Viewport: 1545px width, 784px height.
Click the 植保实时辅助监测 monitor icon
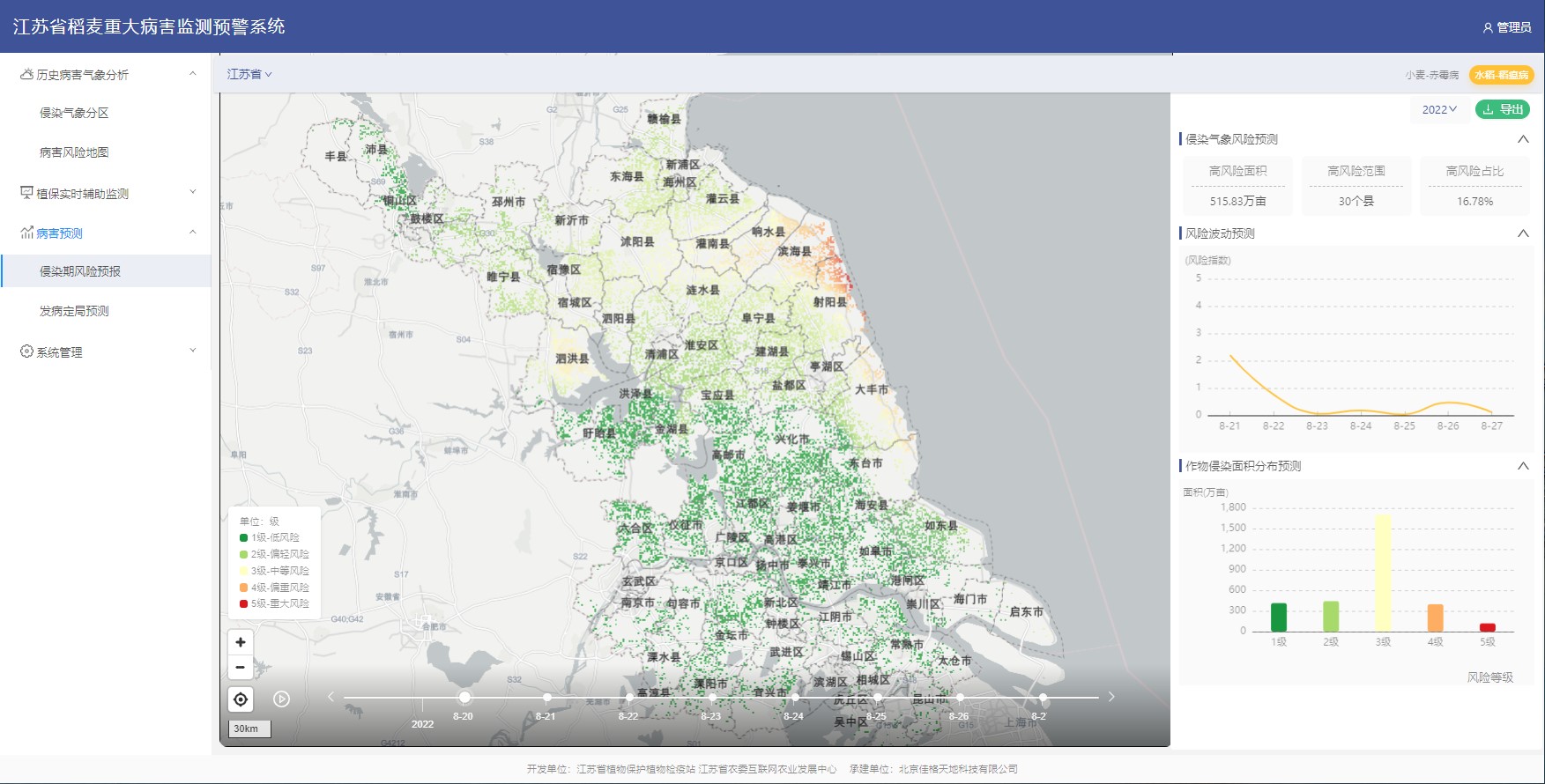point(26,193)
